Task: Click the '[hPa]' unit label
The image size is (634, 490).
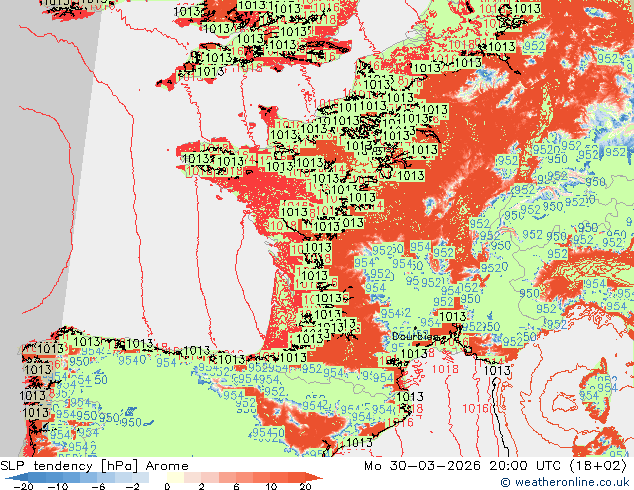Action: click(x=119, y=466)
